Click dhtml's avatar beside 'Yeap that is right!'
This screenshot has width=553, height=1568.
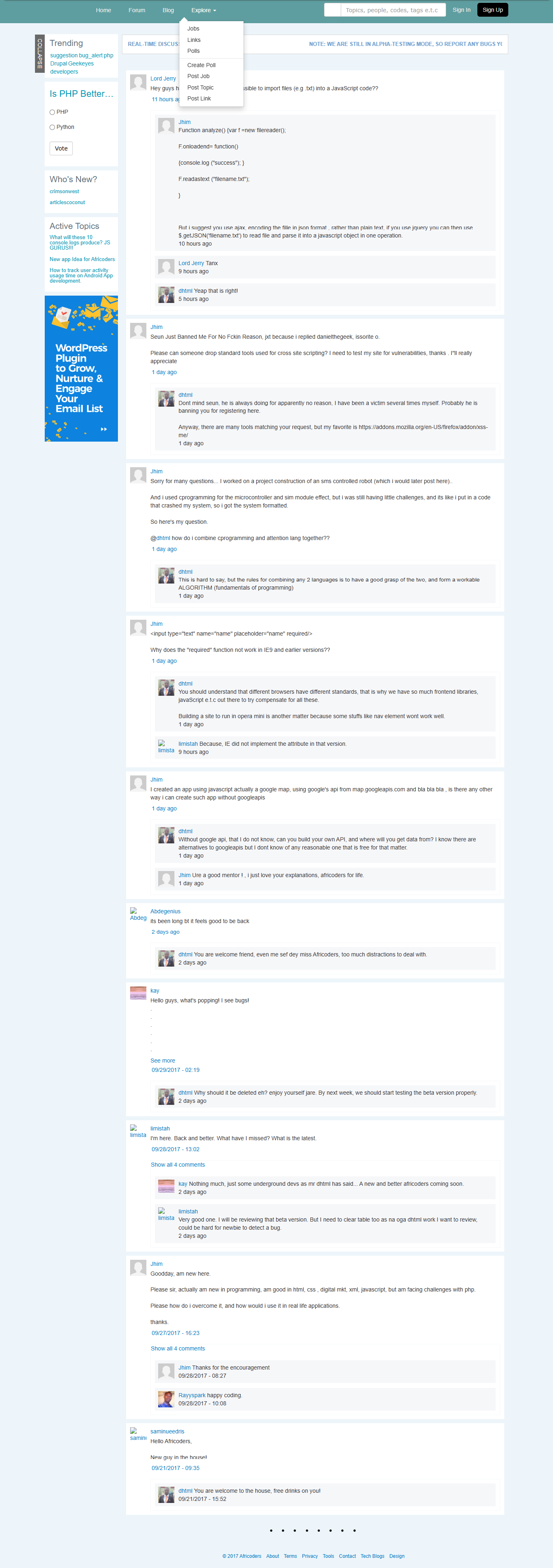[166, 294]
